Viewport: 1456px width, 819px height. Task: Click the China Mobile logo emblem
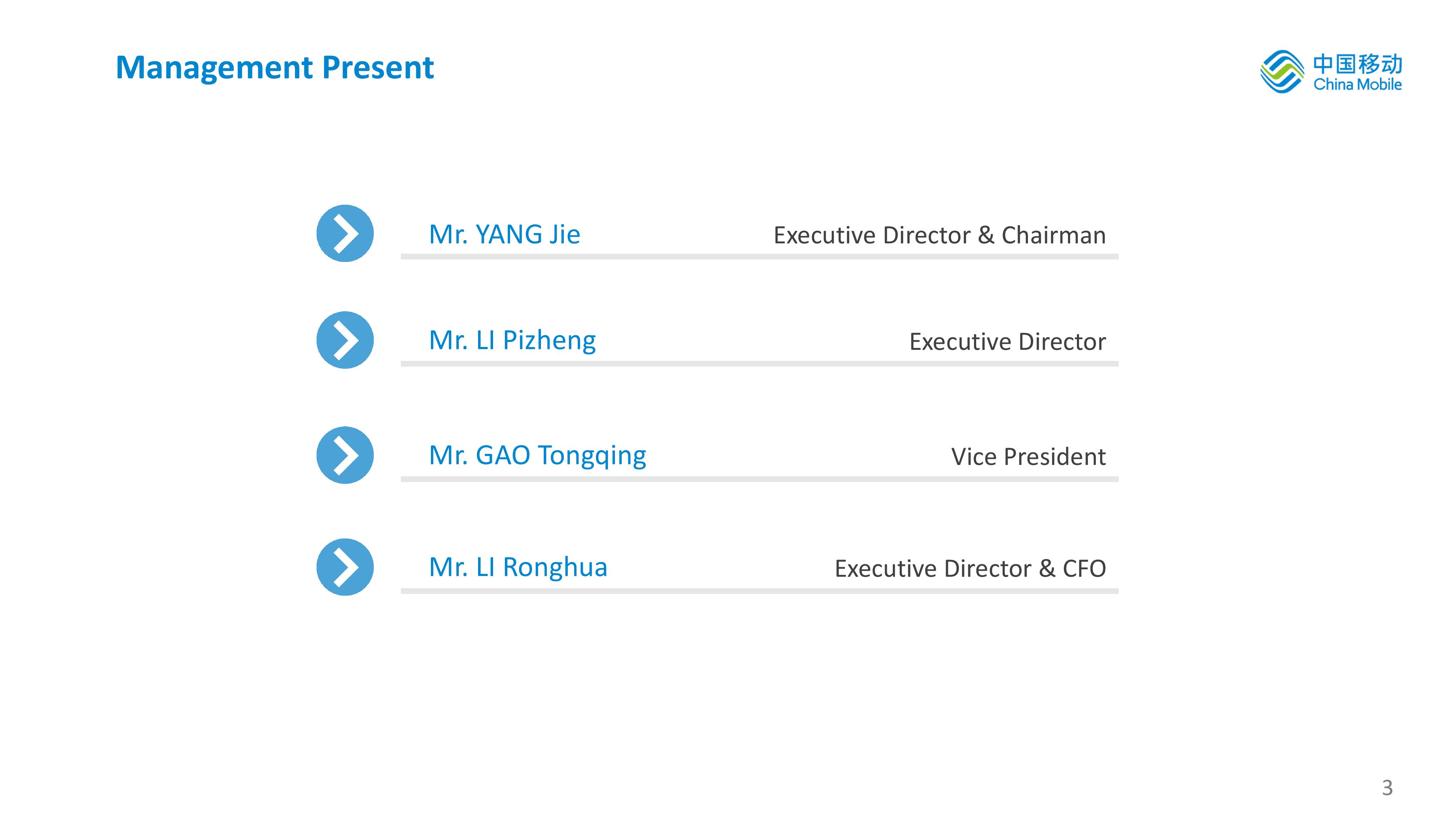[x=1282, y=72]
